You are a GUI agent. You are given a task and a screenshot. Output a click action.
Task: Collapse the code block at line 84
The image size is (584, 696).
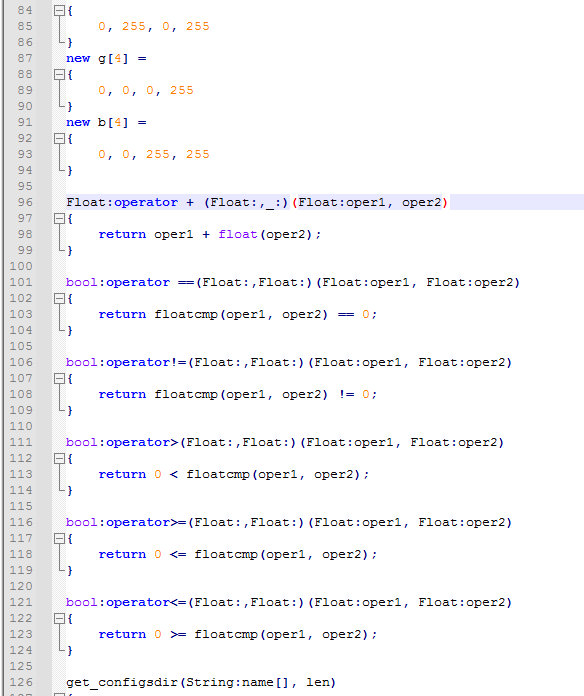59,11
